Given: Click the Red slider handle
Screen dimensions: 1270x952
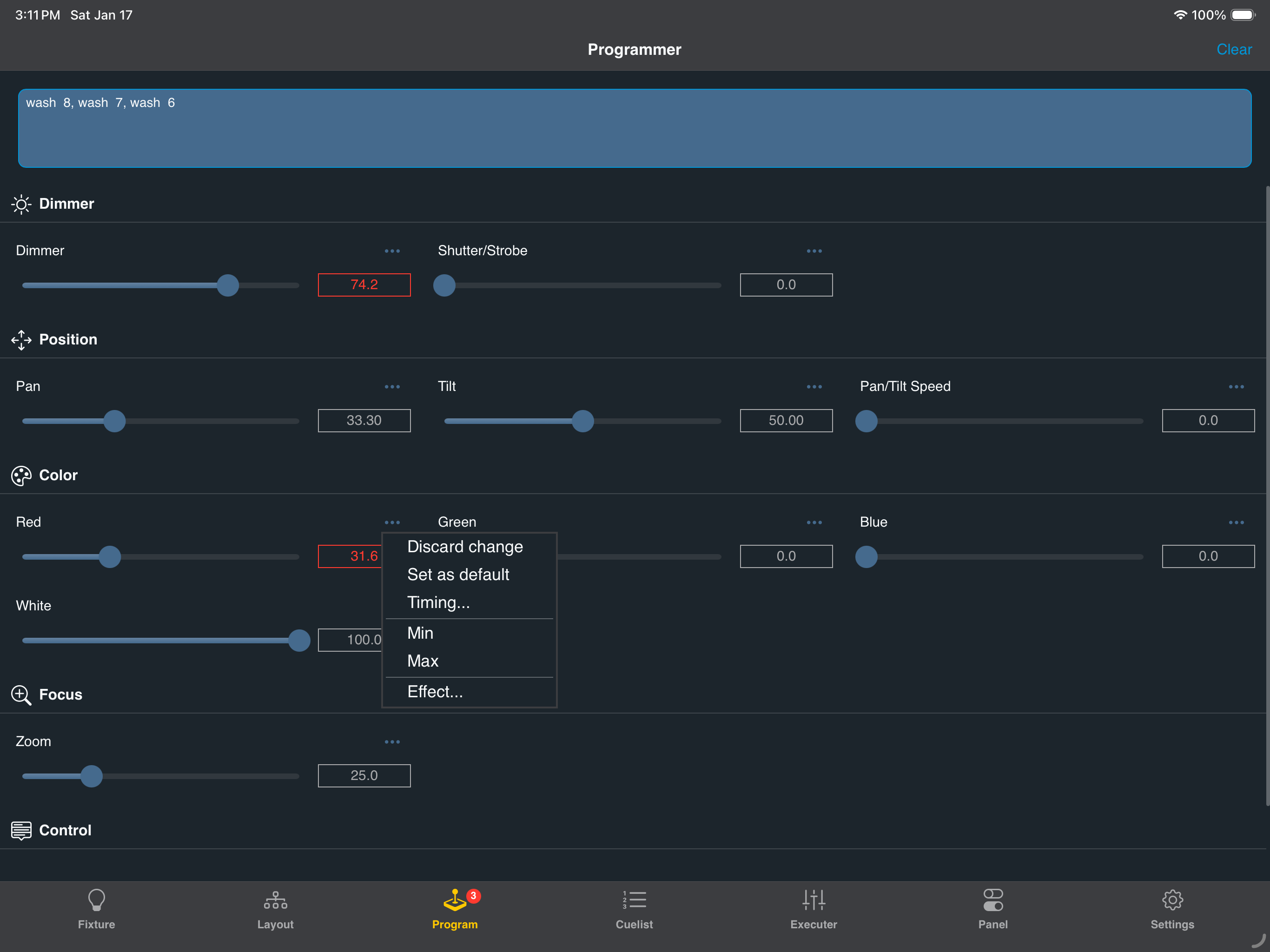Looking at the screenshot, I should (110, 557).
